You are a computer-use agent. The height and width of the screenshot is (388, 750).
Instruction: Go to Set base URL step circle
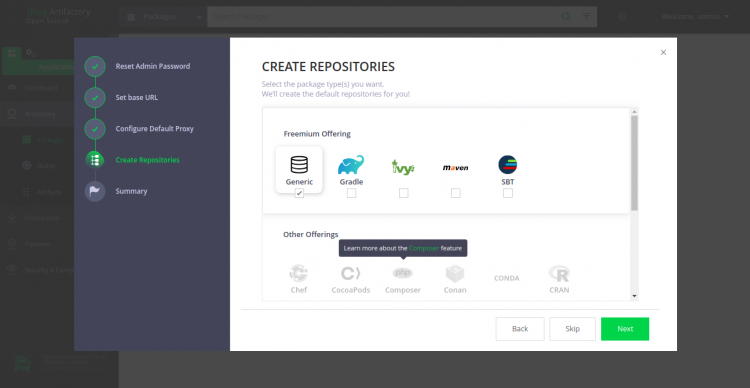click(95, 98)
